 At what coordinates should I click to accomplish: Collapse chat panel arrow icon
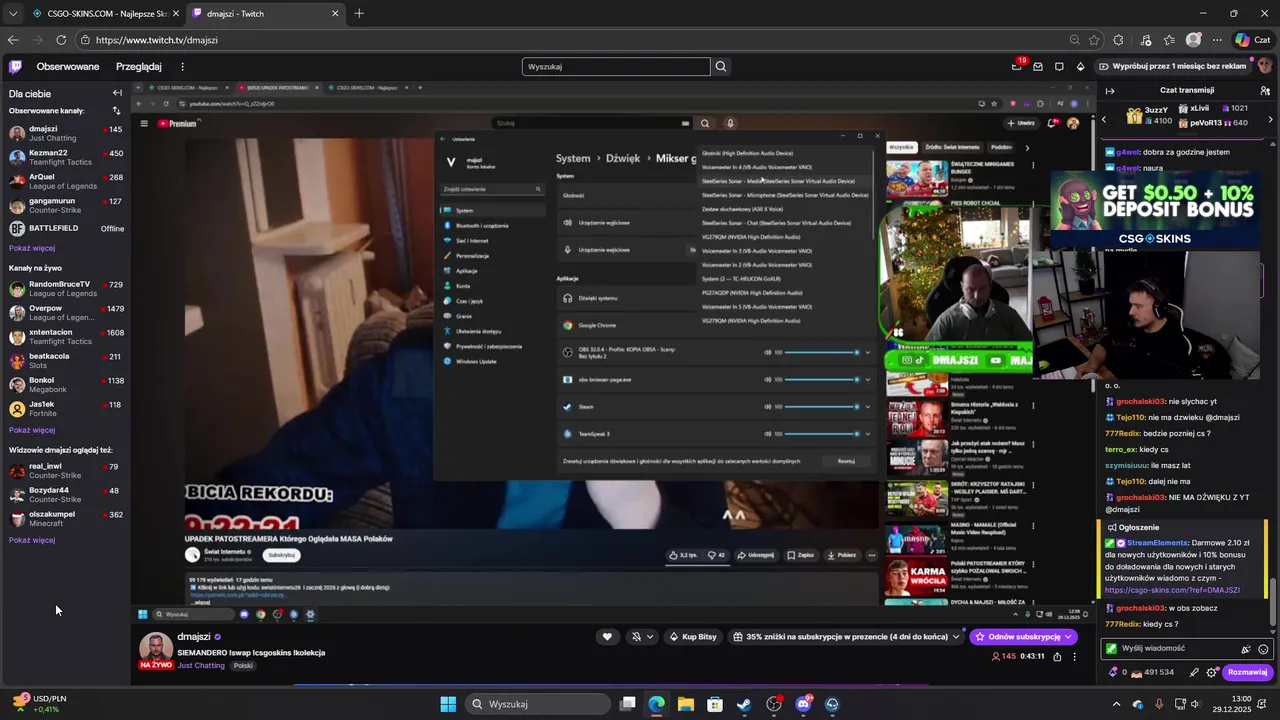pos(1109,90)
